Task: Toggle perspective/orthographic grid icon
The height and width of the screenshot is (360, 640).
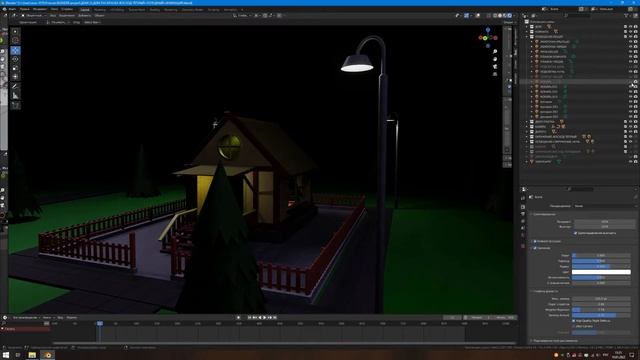Action: point(495,74)
